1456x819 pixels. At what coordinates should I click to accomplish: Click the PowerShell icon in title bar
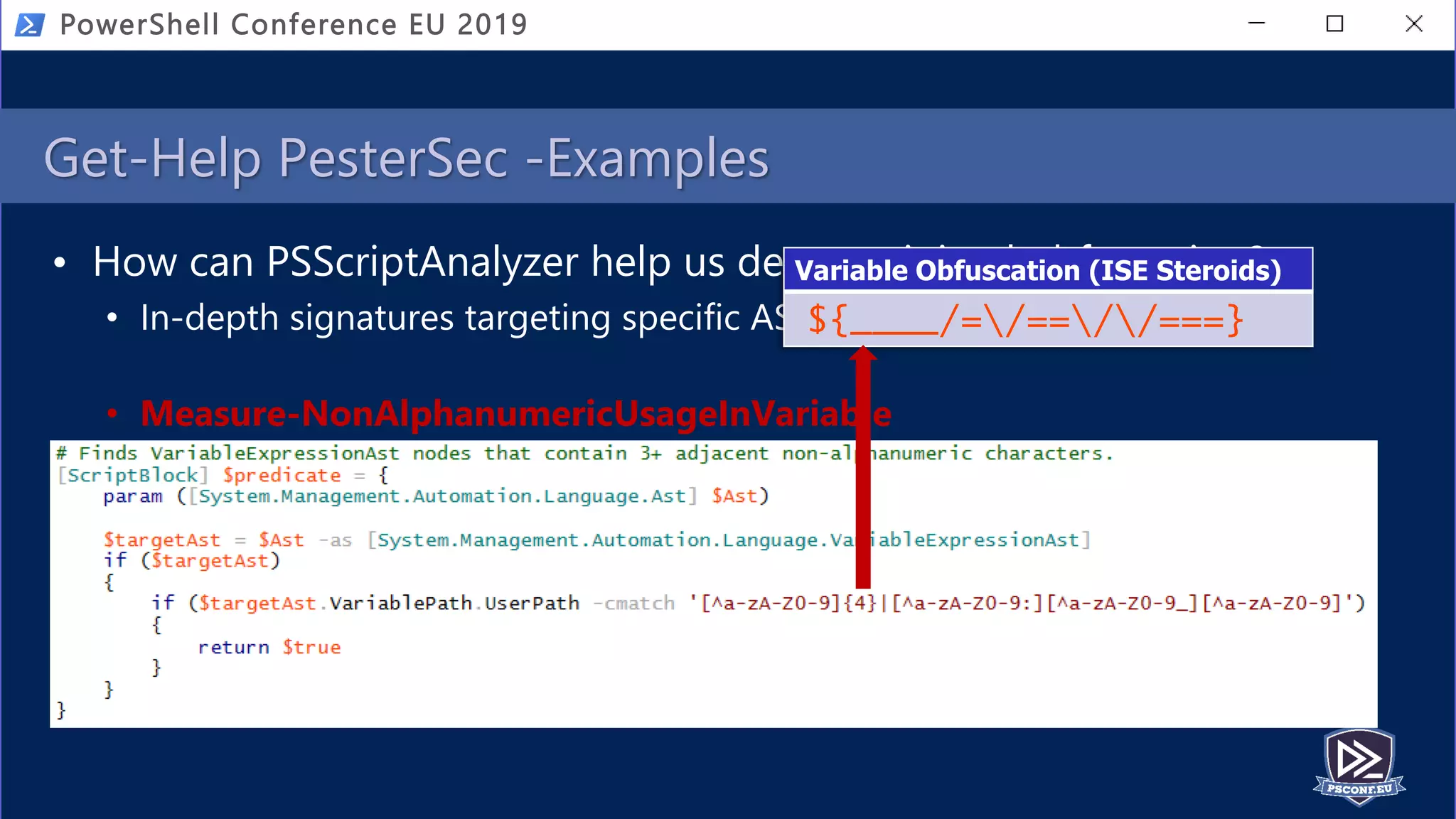[x=30, y=25]
